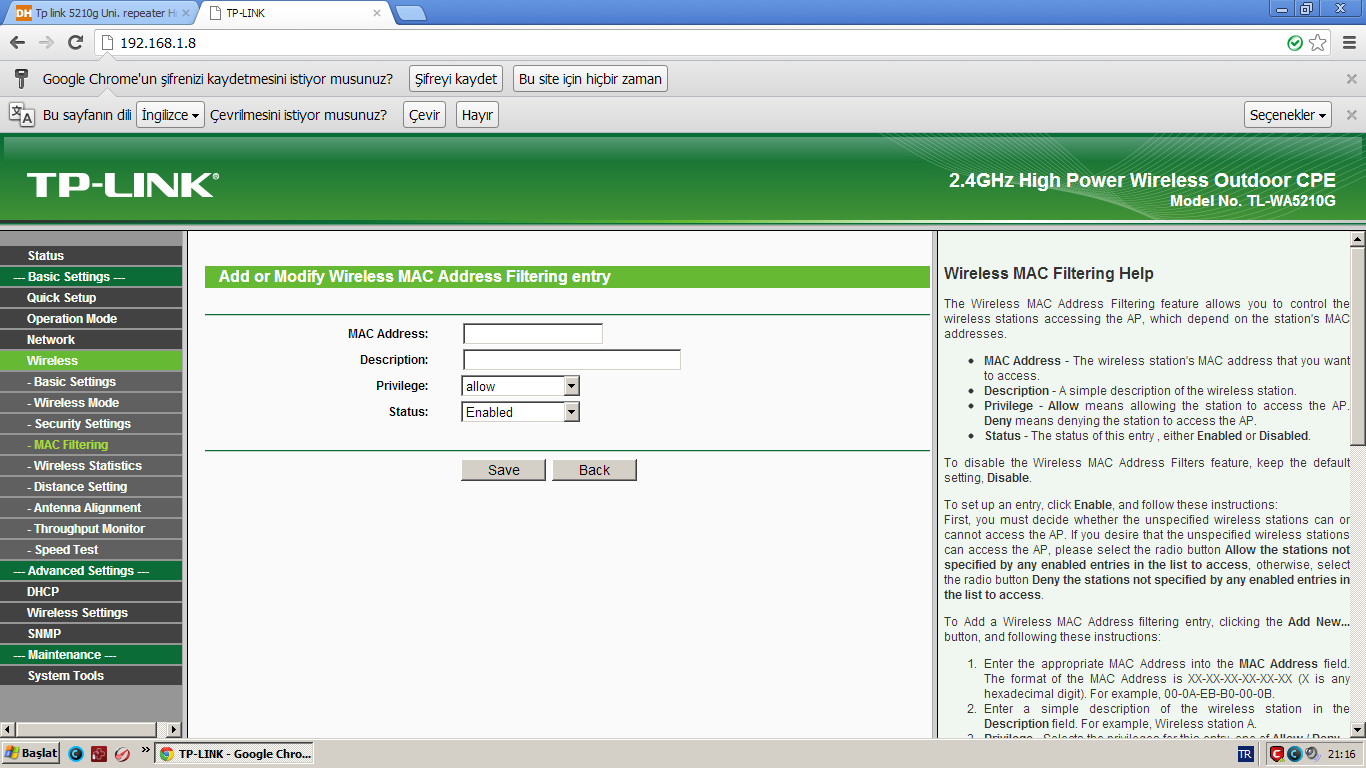Select the Wireless menu item
The height and width of the screenshot is (768, 1366).
coord(91,361)
